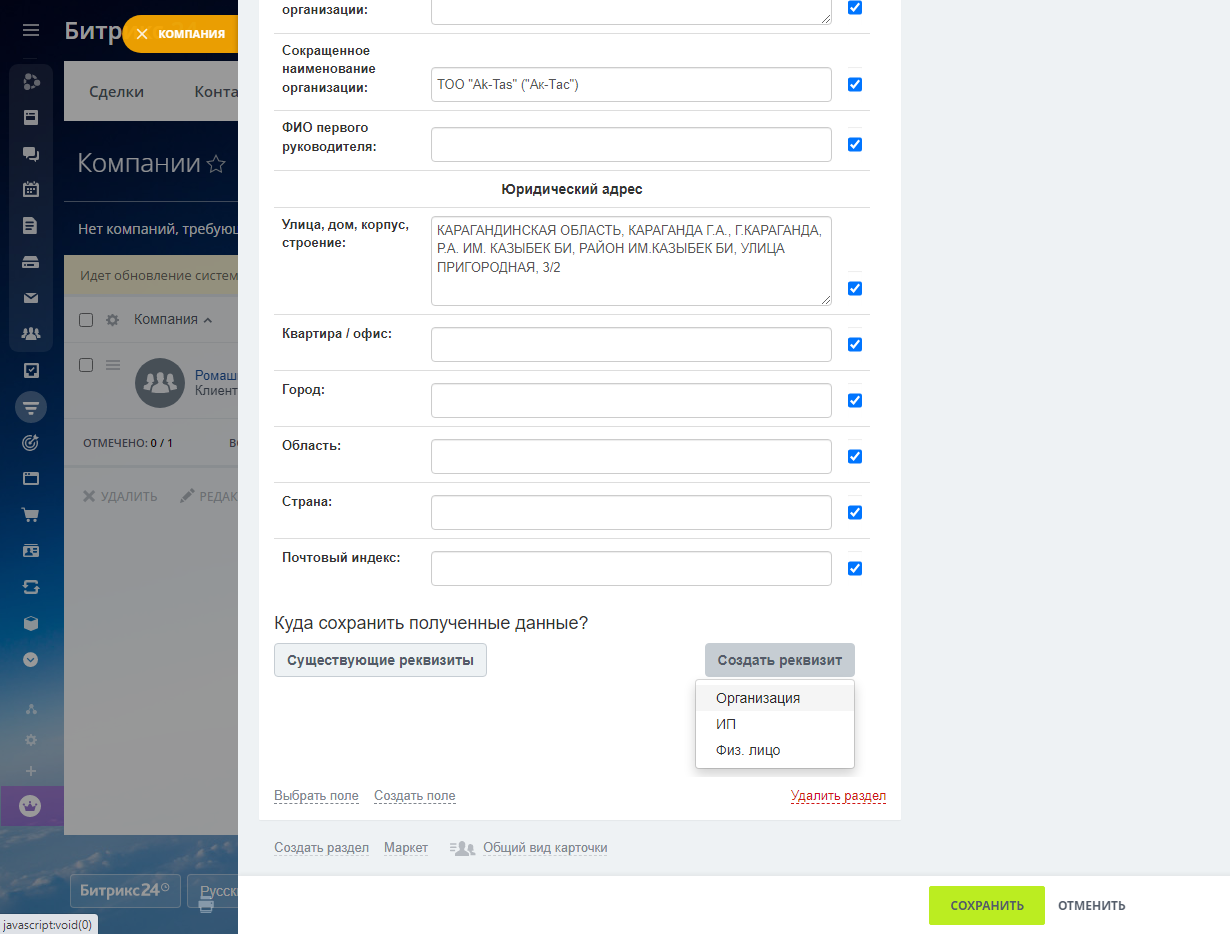The width and height of the screenshot is (1230, 934).
Task: Open the tasks checkmark icon in sidebar
Action: coord(31,370)
